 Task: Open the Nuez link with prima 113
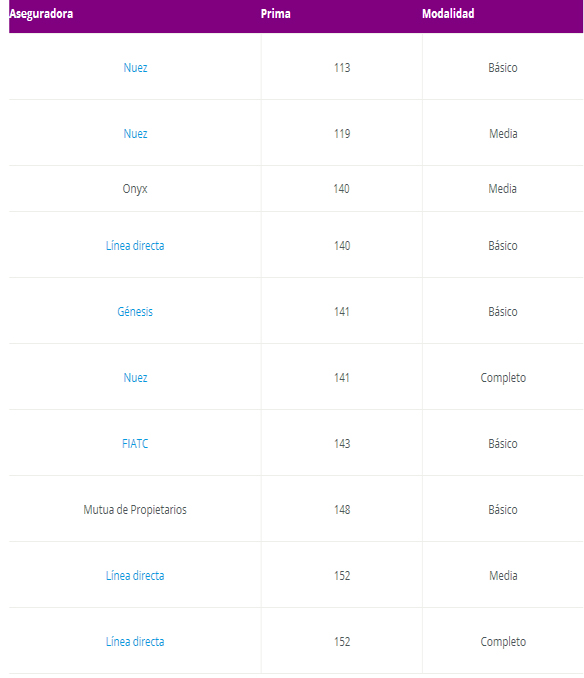(x=135, y=67)
